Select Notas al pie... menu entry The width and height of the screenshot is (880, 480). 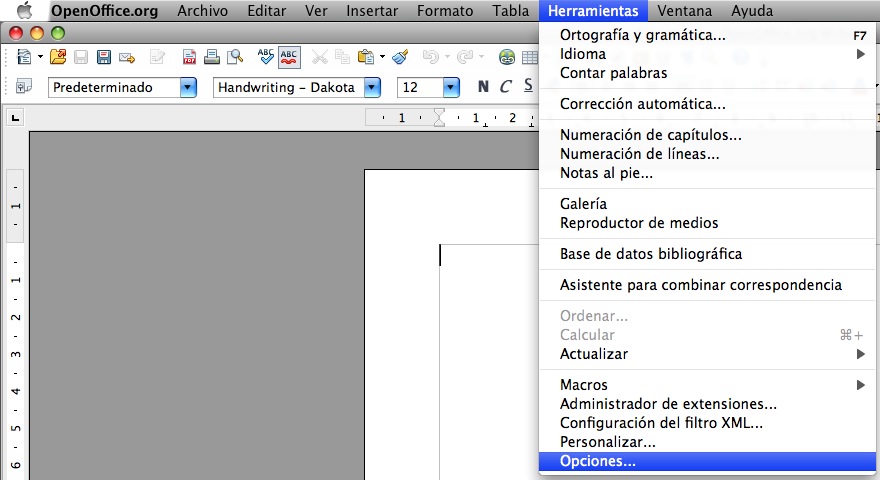(x=707, y=173)
